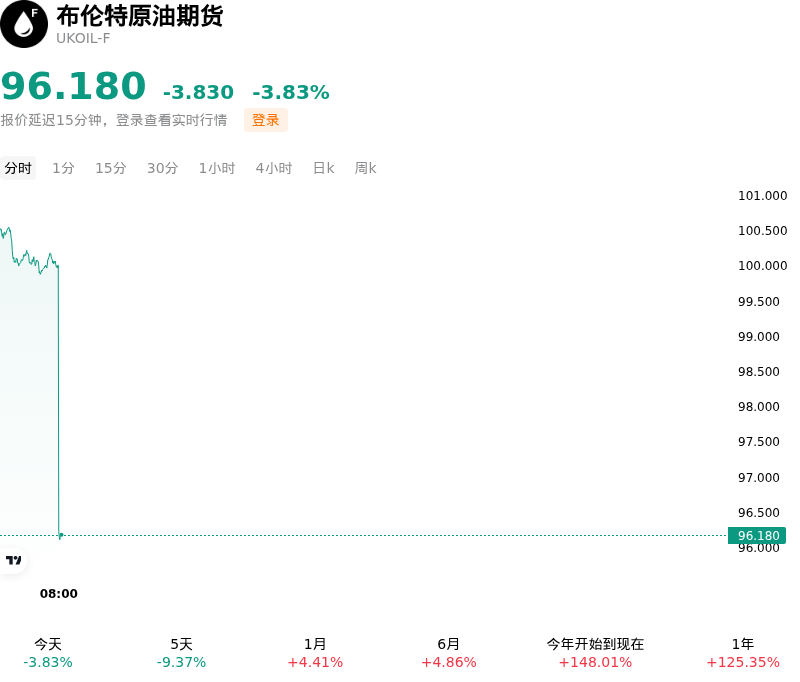Click the 08:00 time axis label
The height and width of the screenshot is (682, 800).
[59, 593]
